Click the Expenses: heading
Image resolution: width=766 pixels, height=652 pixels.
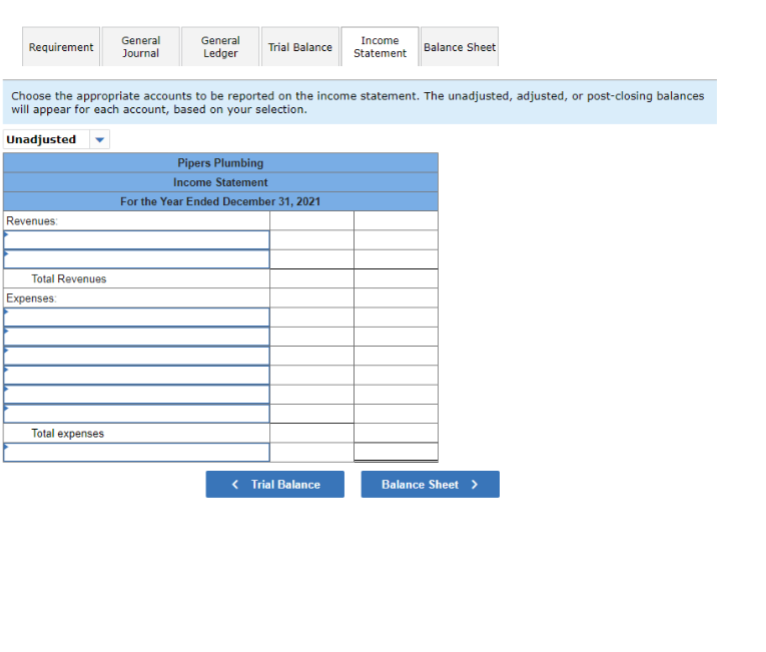(x=31, y=298)
